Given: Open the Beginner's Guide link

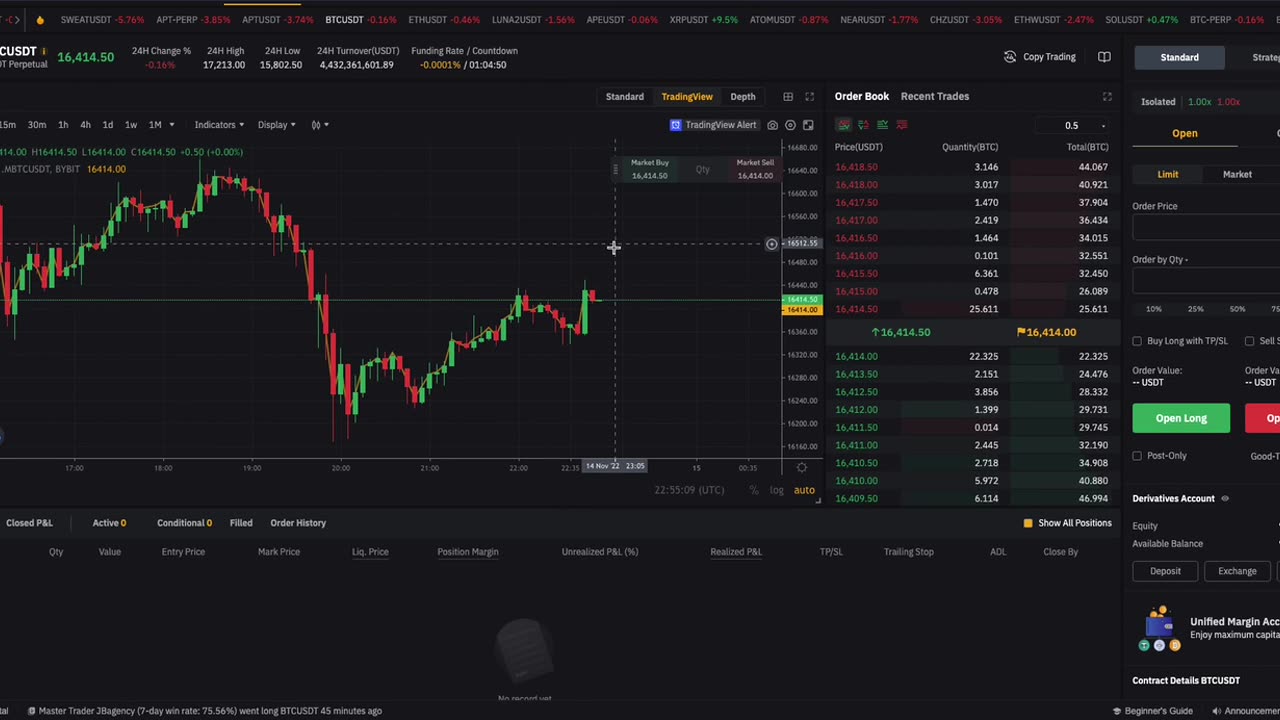Looking at the screenshot, I should click(1152, 711).
